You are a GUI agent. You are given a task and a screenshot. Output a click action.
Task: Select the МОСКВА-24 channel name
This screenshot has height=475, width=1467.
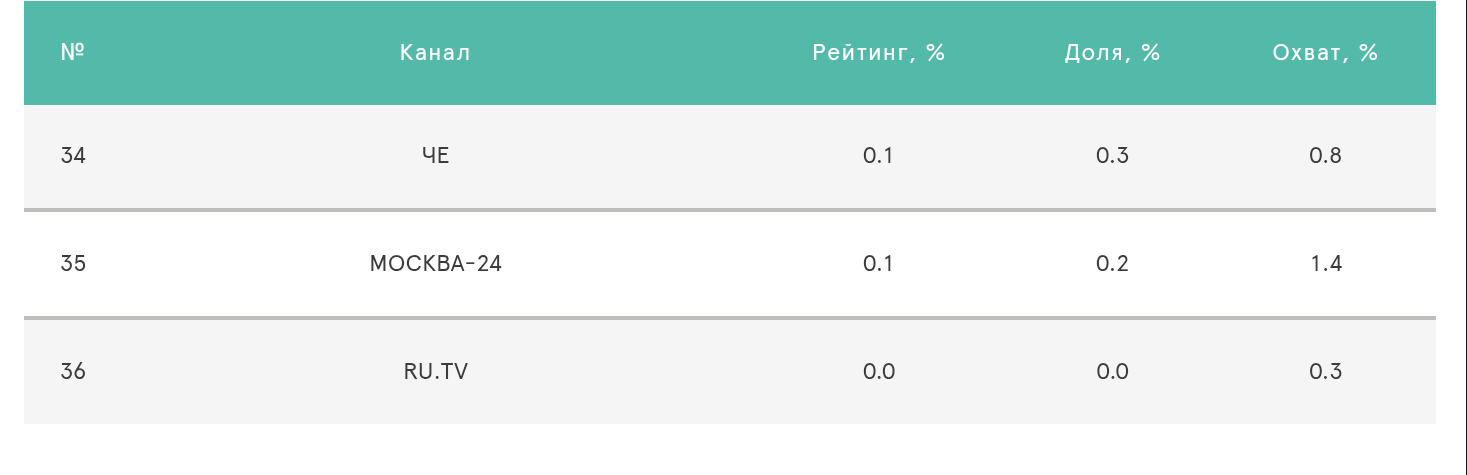coord(435,264)
